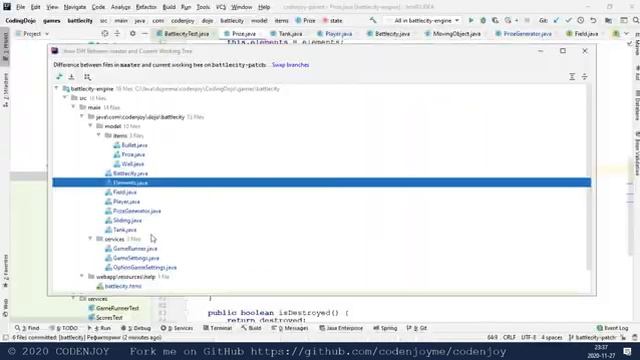This screenshot has height=360, width=640.
Task: Select OptionGameSettings.java in the diff tree
Action: pyautogui.click(x=144, y=267)
